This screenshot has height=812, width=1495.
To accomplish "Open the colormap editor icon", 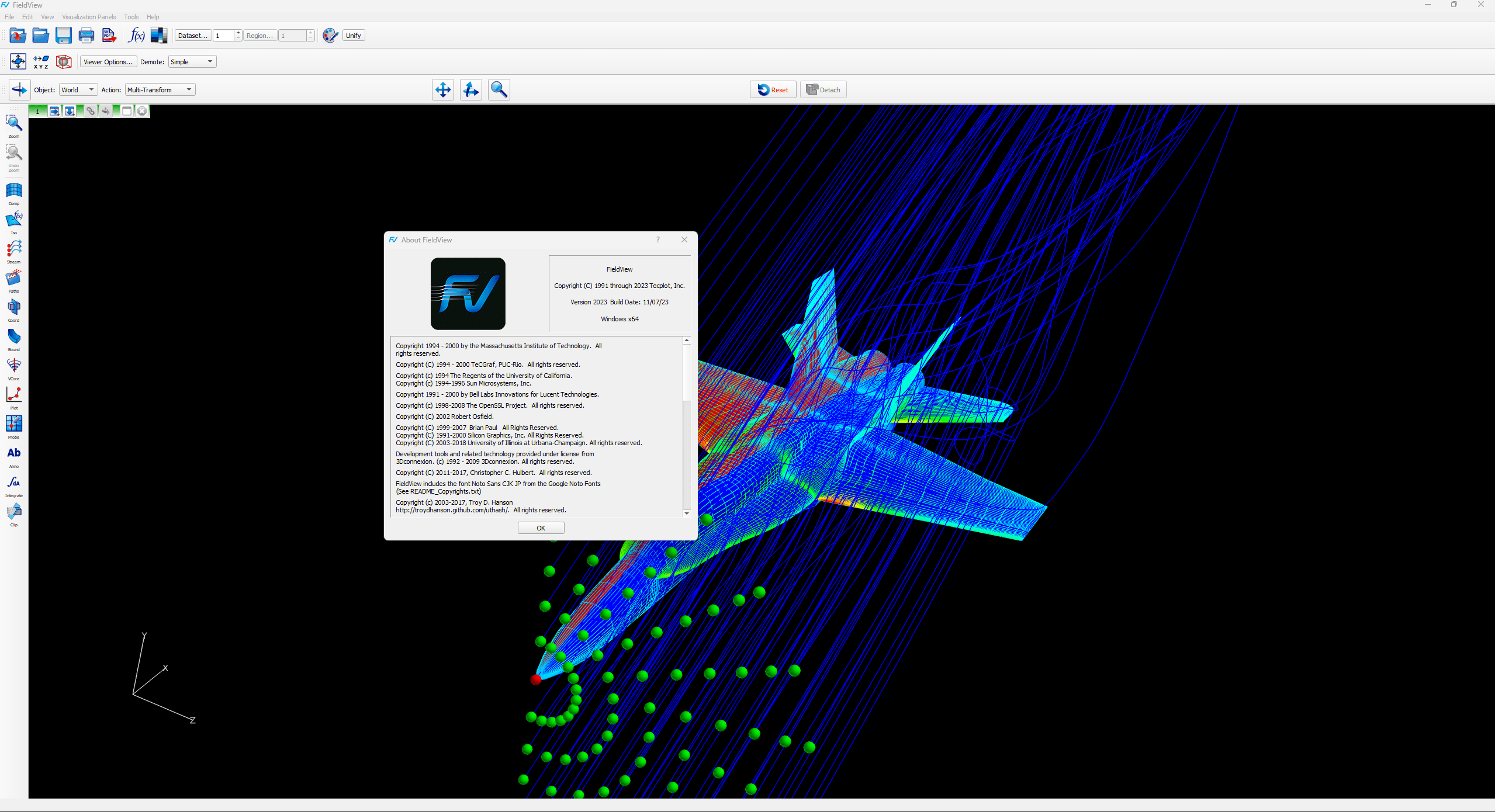I will [x=159, y=36].
